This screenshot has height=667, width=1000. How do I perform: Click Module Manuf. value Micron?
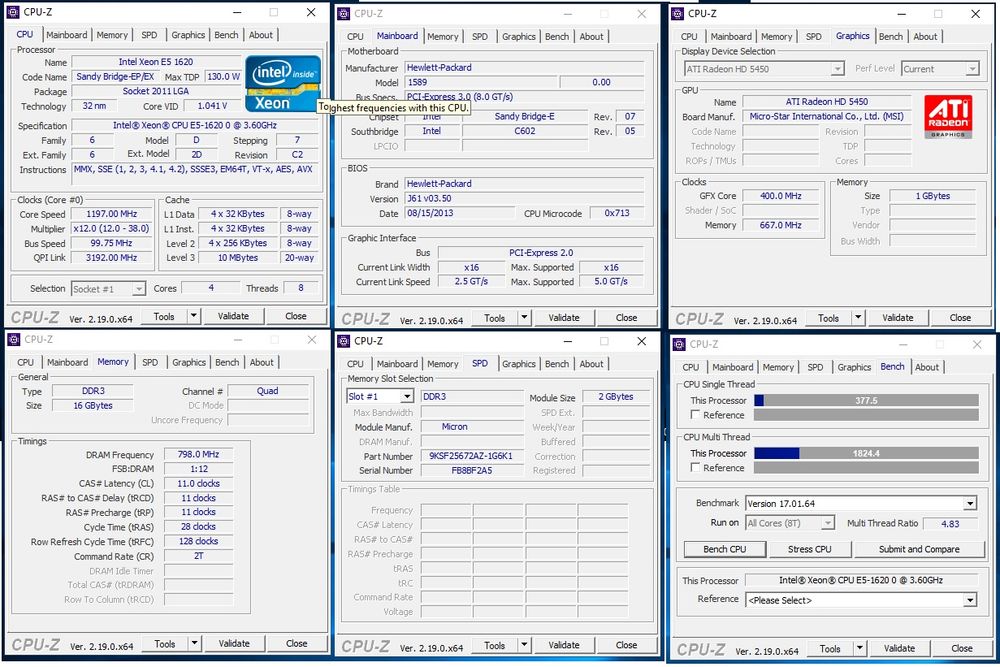(x=471, y=427)
